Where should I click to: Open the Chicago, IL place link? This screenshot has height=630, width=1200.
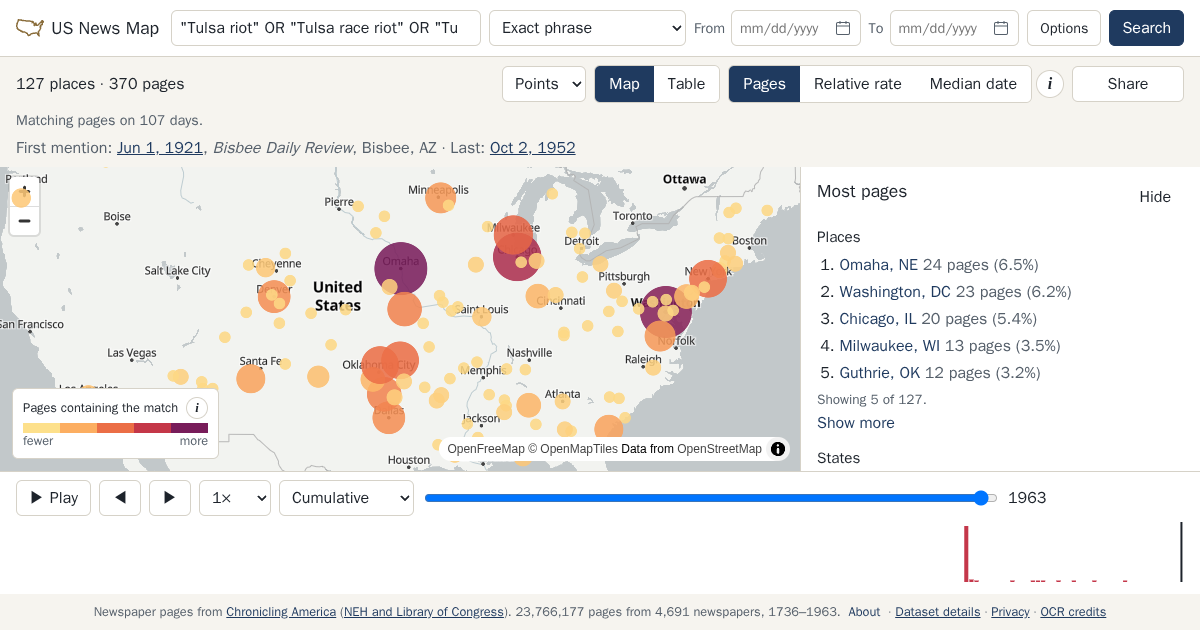(878, 319)
